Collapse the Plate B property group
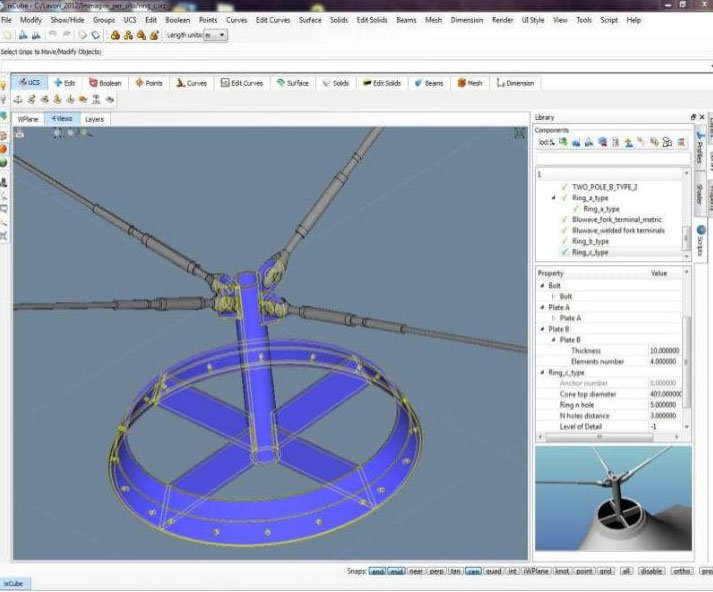Screen dimensions: 713x592 (542, 329)
